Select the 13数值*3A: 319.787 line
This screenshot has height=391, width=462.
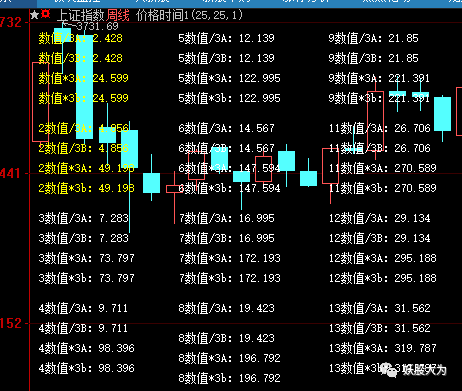(x=383, y=348)
